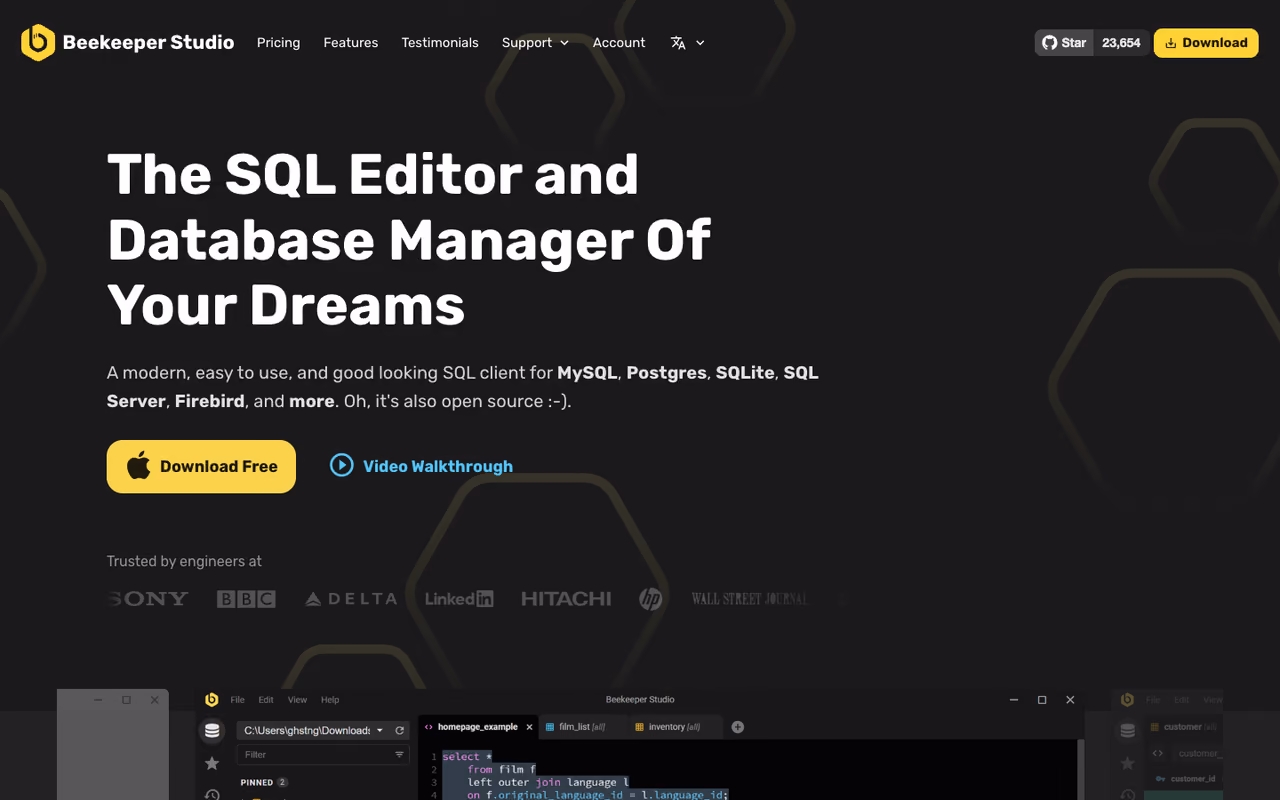This screenshot has height=800, width=1280.
Task: Click the 23,654 star count
Action: coord(1121,43)
